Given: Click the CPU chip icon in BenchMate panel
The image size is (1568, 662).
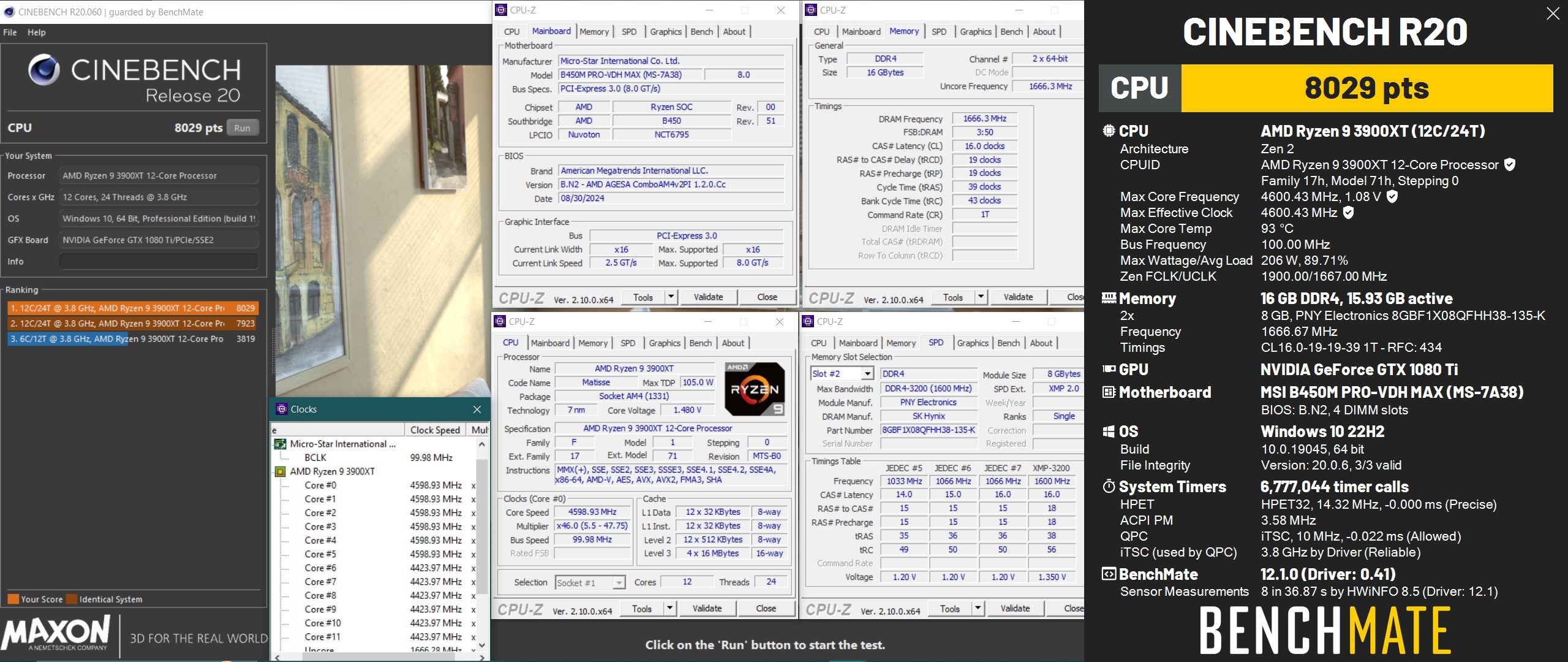Looking at the screenshot, I should tap(1109, 131).
